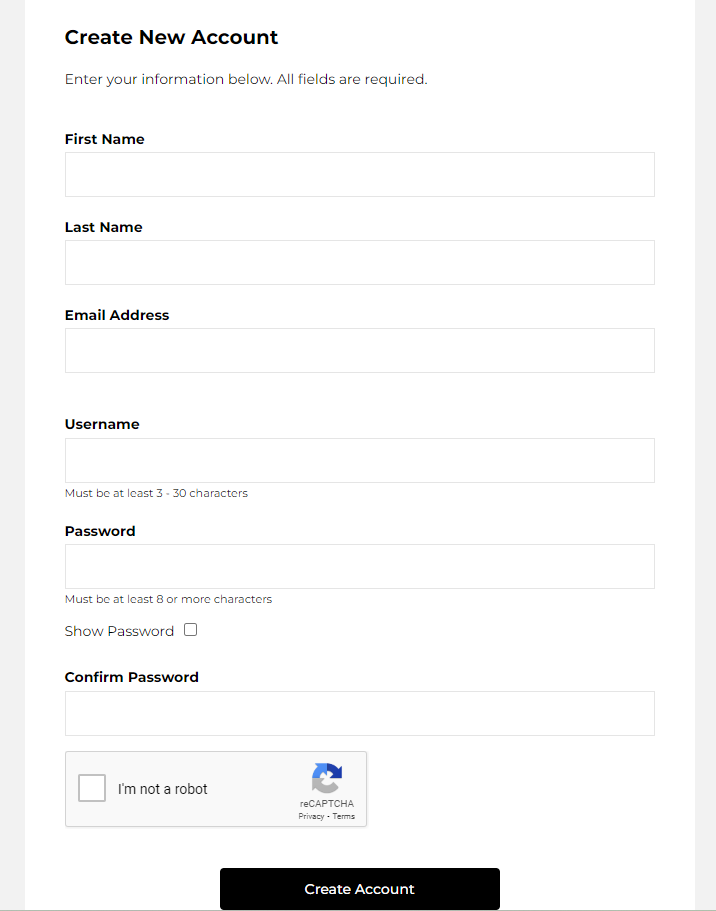
Task: Click into the Password field
Action: click(x=360, y=566)
